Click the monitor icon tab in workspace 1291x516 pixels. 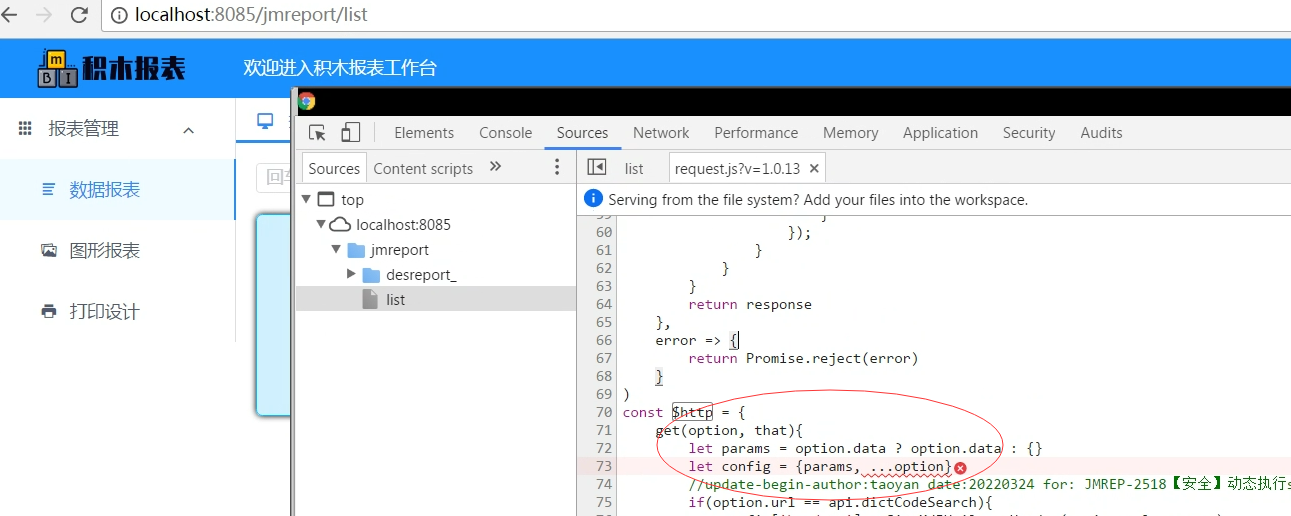[265, 120]
